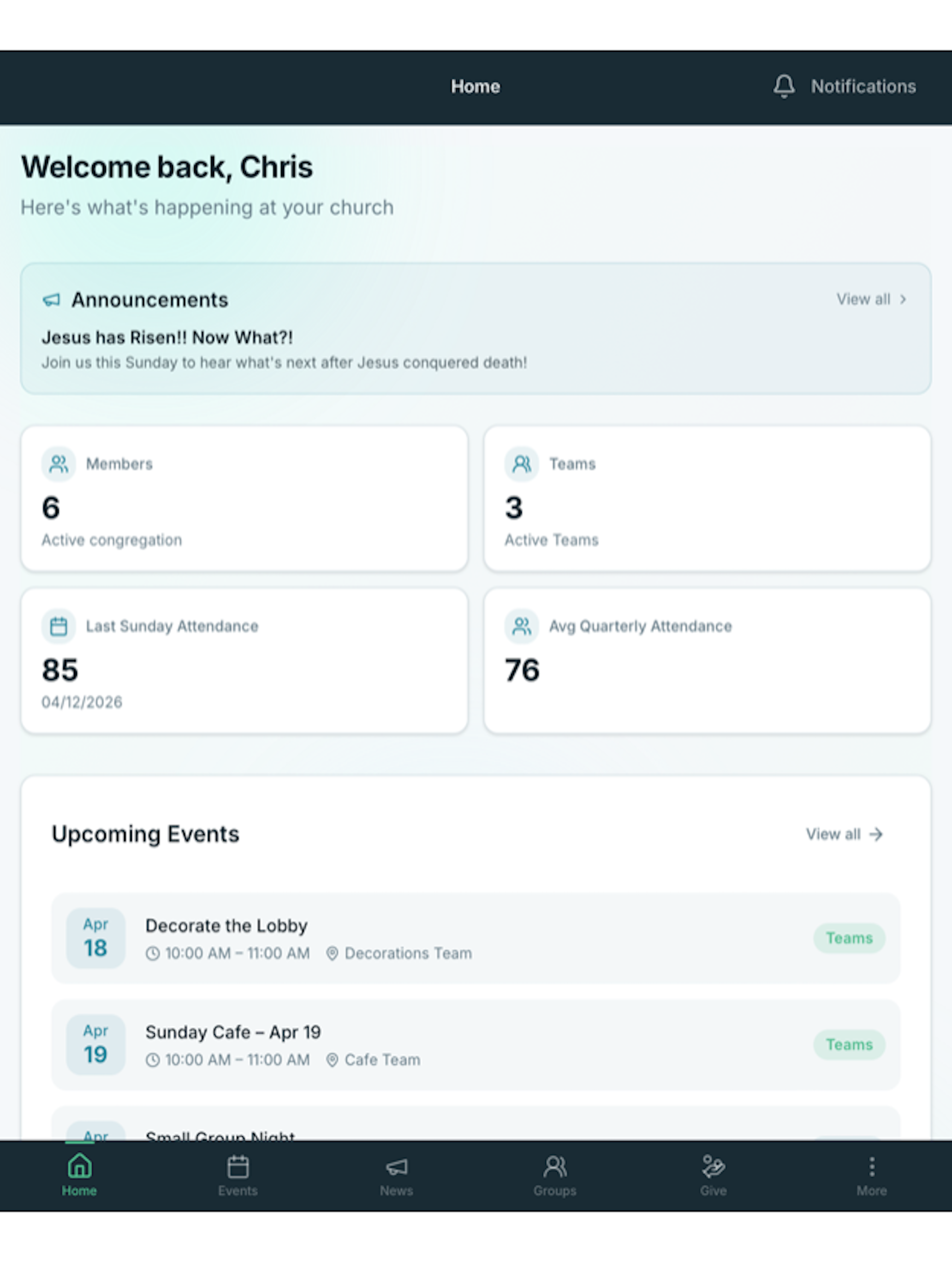Click Teams badge on Sunday Cafe event

point(849,1044)
